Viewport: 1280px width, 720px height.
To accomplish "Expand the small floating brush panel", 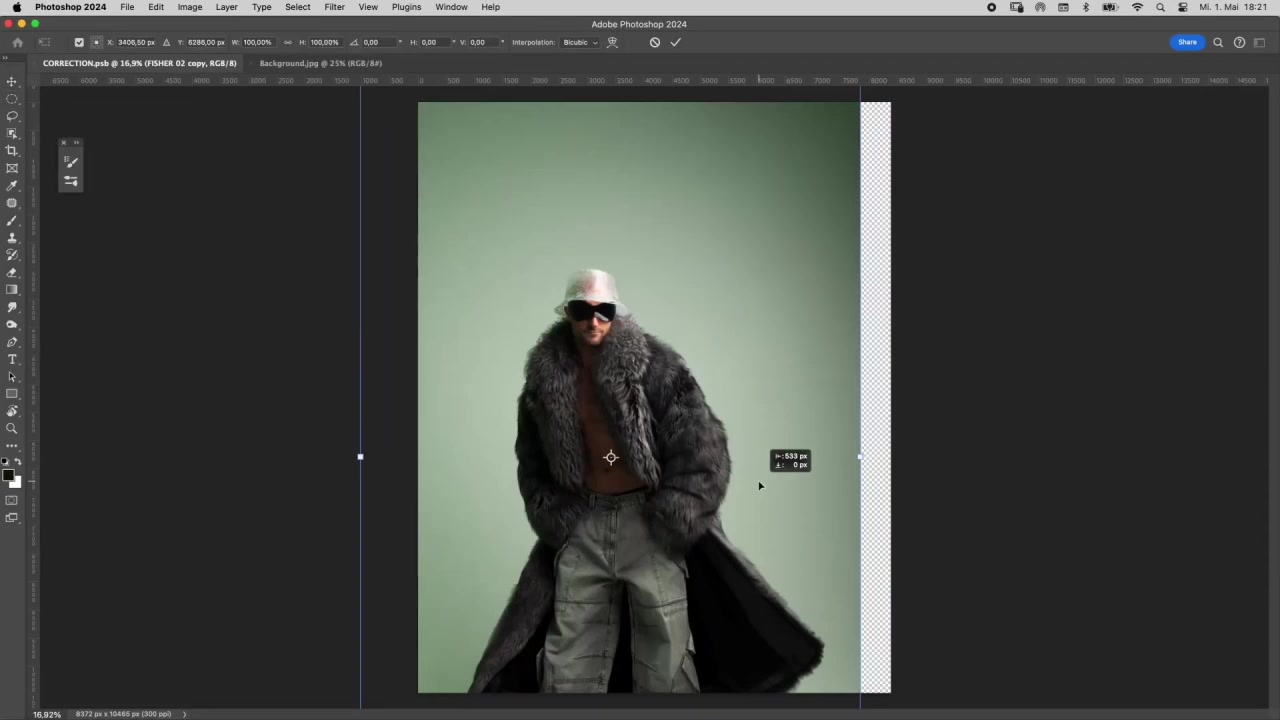I will tap(75, 143).
